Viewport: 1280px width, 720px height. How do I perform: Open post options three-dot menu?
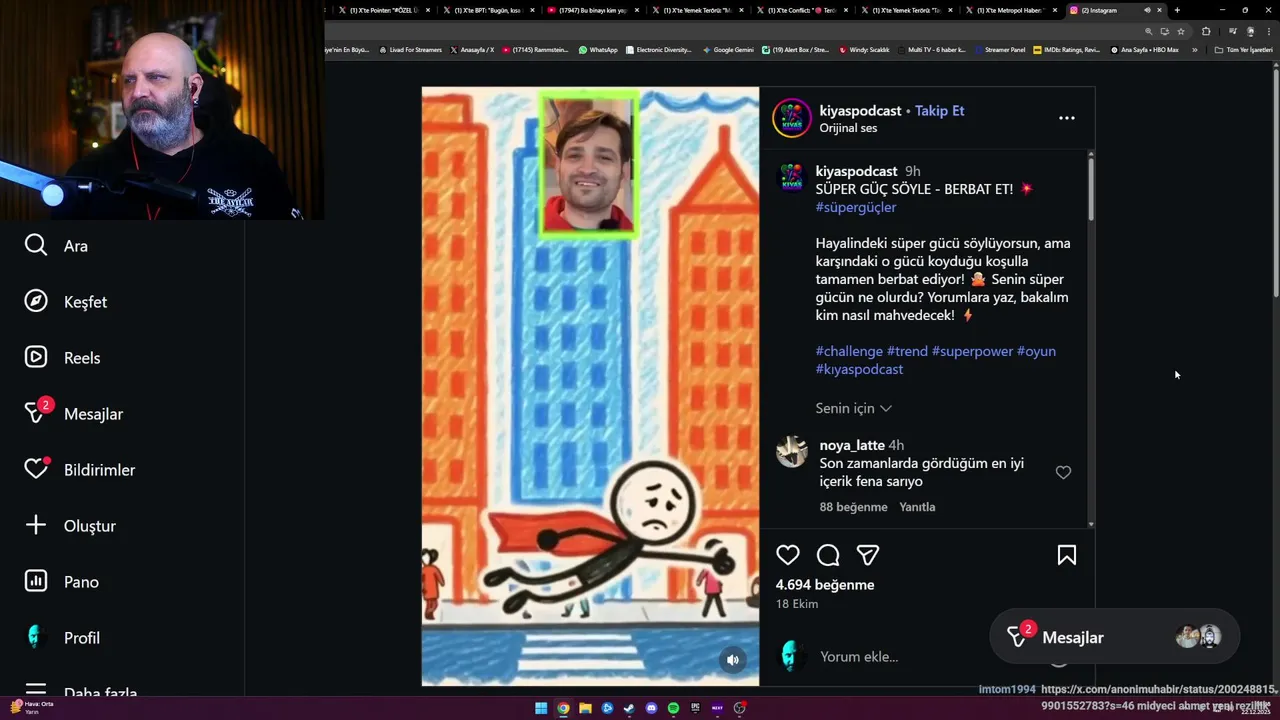(x=1067, y=118)
